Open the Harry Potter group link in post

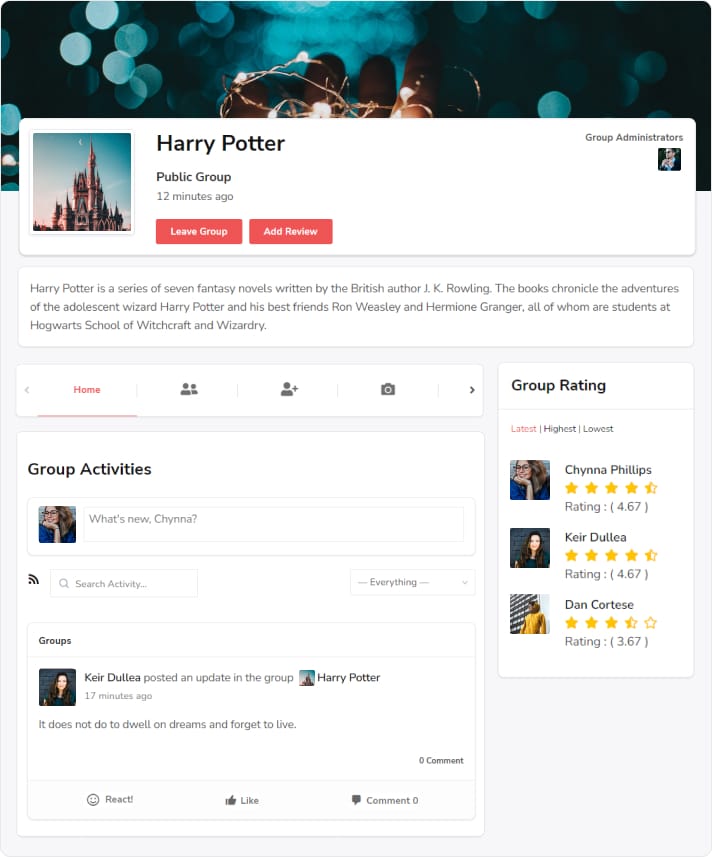click(348, 678)
